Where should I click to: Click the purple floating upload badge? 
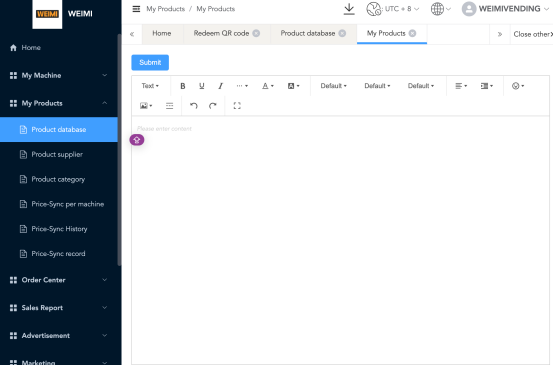click(137, 140)
